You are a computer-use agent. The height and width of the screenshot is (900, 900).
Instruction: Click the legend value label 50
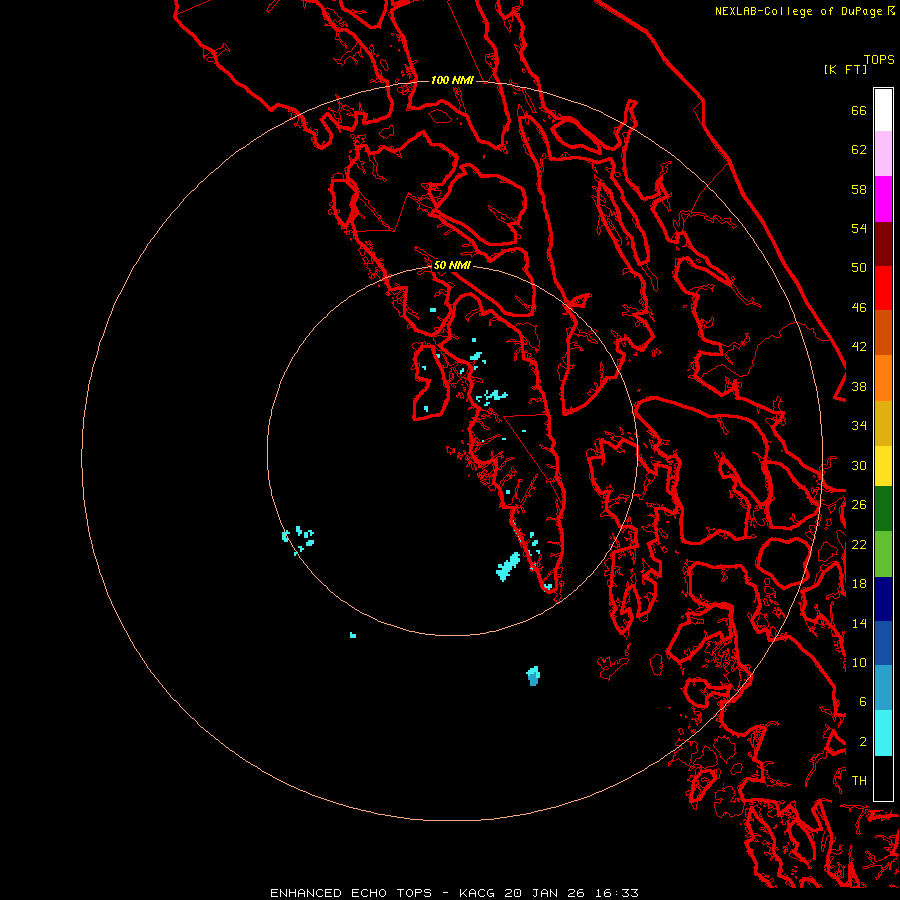(x=859, y=268)
